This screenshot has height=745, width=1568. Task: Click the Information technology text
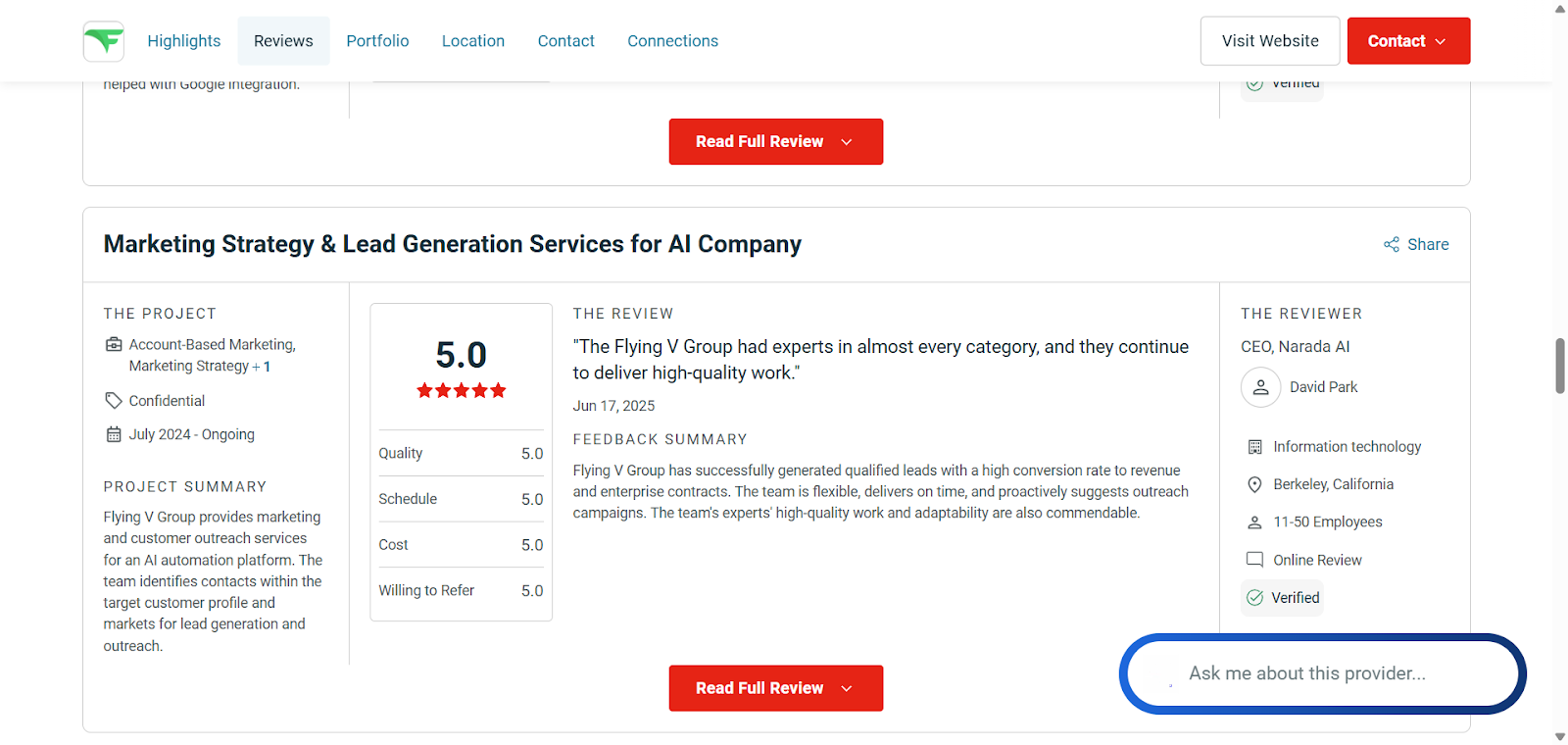[1347, 447]
